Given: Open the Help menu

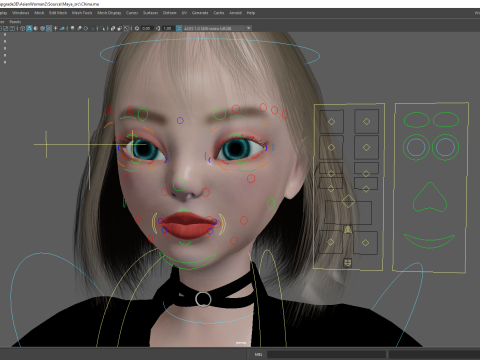Looking at the screenshot, I should pos(251,13).
